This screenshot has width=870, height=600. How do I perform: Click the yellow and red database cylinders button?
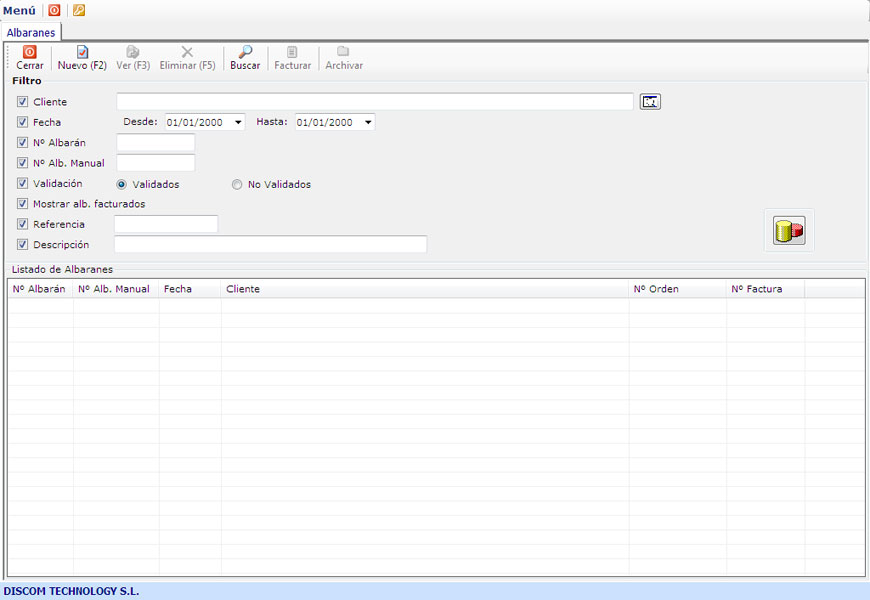pyautogui.click(x=789, y=231)
